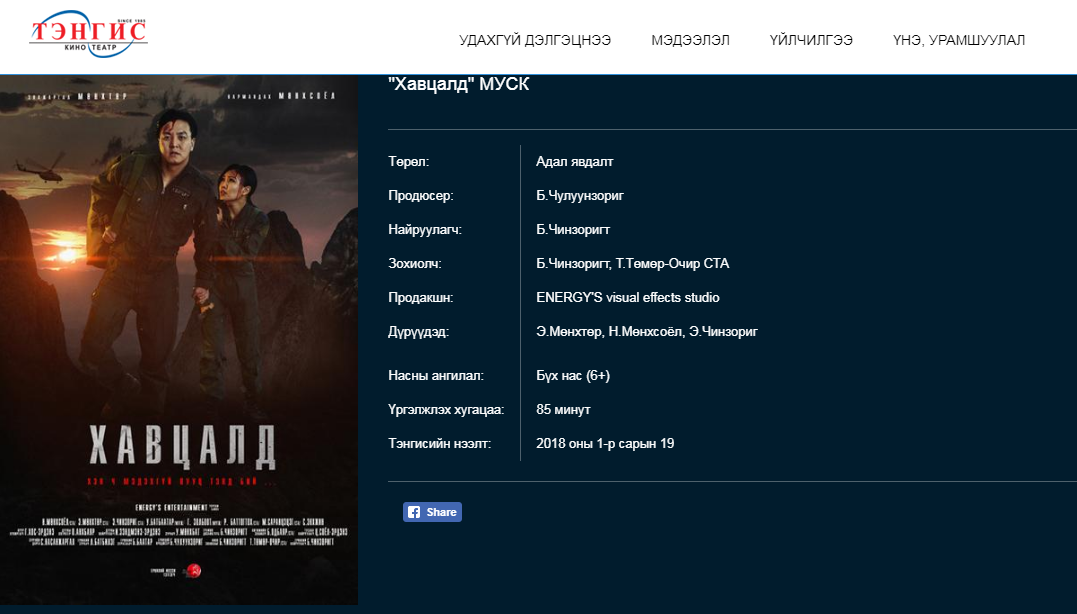Select the duration 85 минут
Viewport: 1077px width, 614px height.
563,409
